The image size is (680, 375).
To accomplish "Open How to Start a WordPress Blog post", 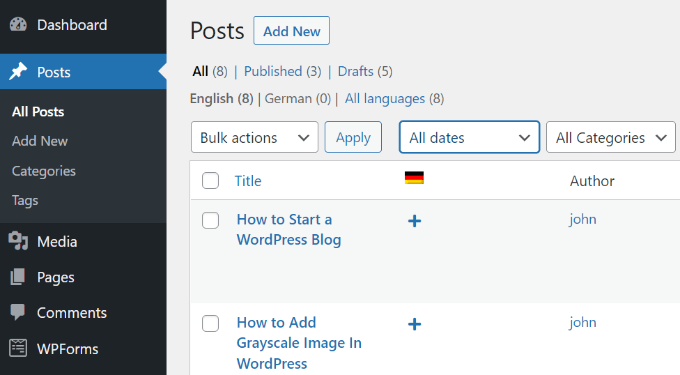I will (x=289, y=229).
